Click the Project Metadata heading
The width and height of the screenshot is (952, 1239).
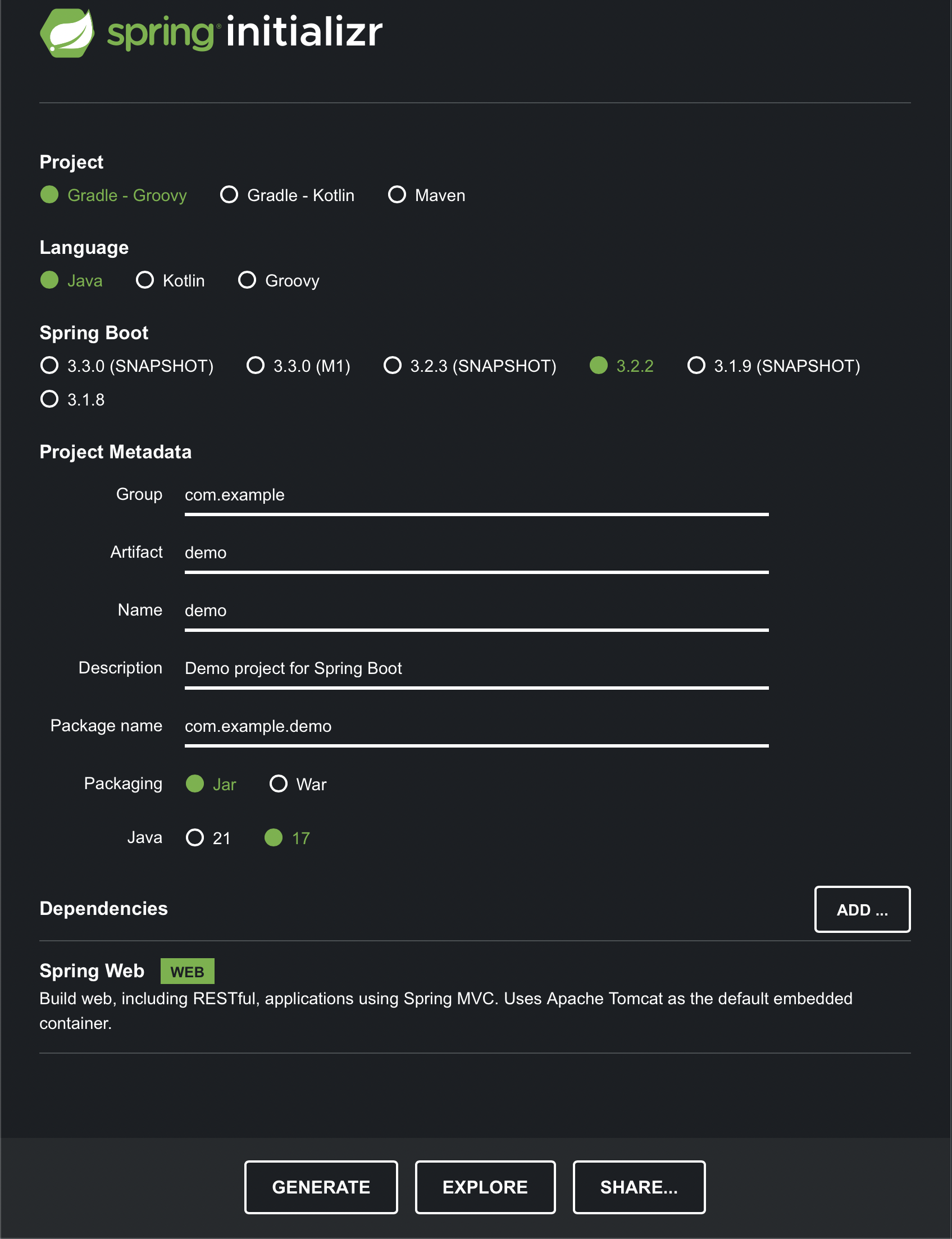[x=116, y=452]
